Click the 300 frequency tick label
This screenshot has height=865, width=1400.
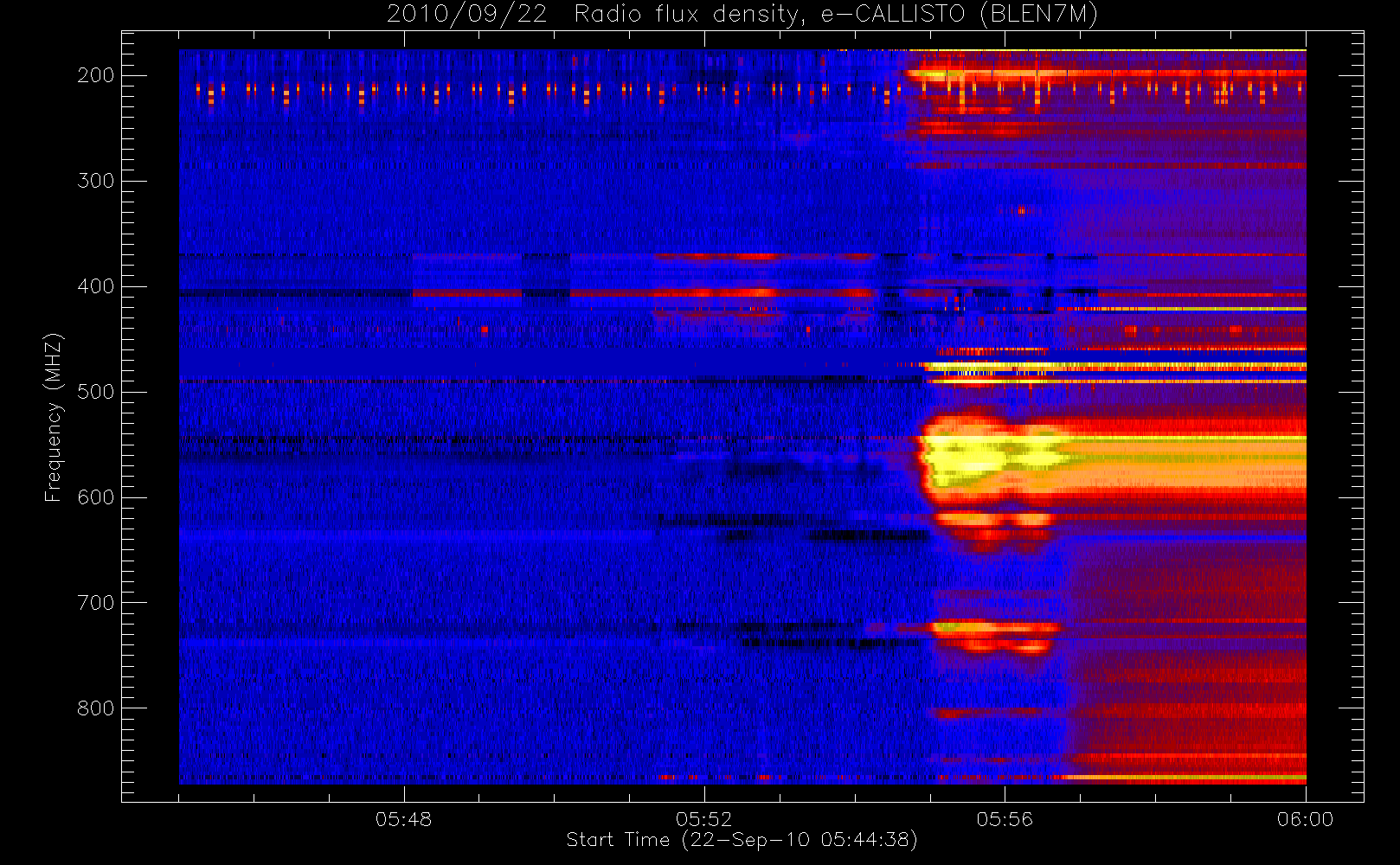96,181
